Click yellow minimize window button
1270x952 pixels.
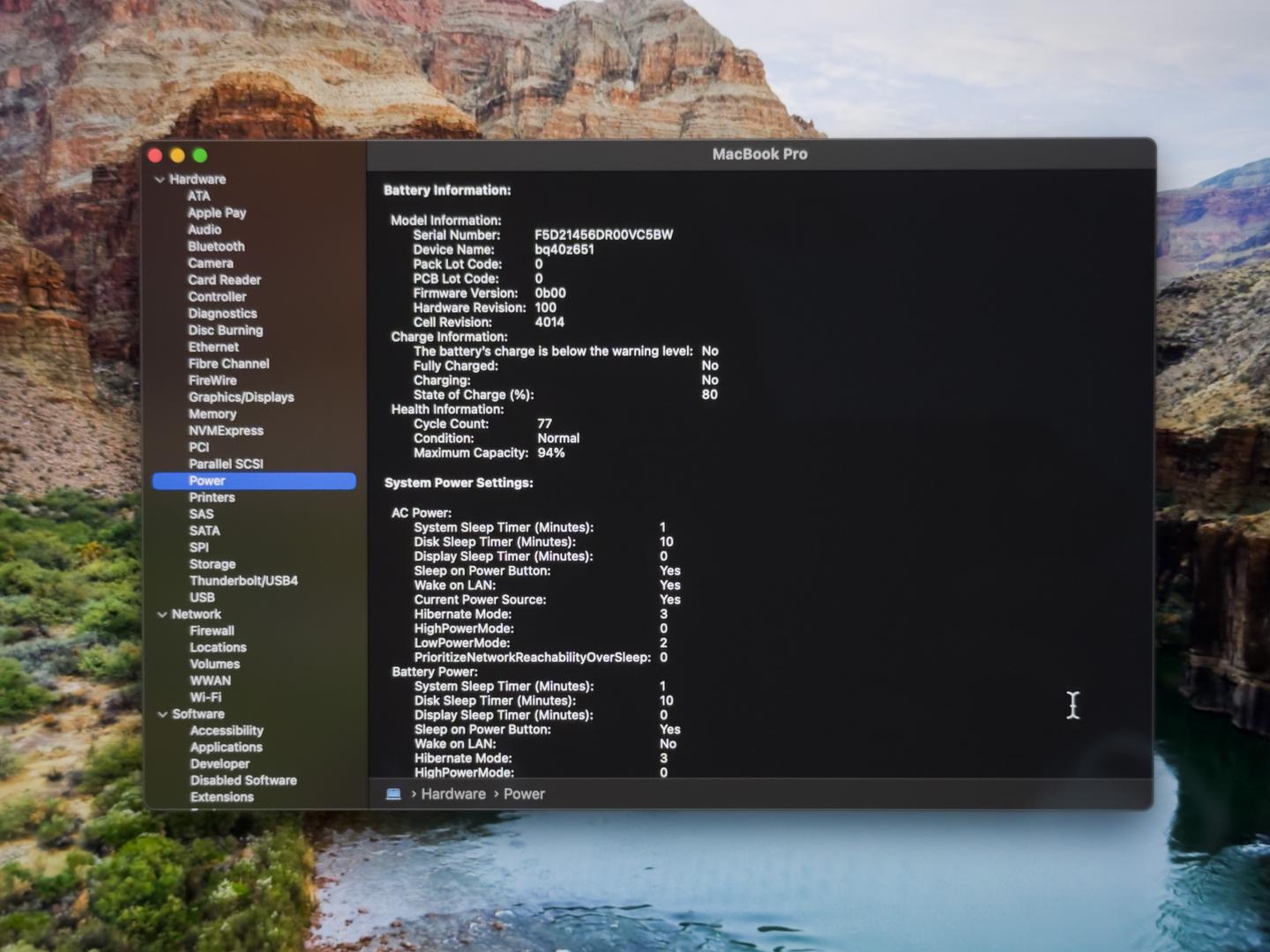(177, 156)
